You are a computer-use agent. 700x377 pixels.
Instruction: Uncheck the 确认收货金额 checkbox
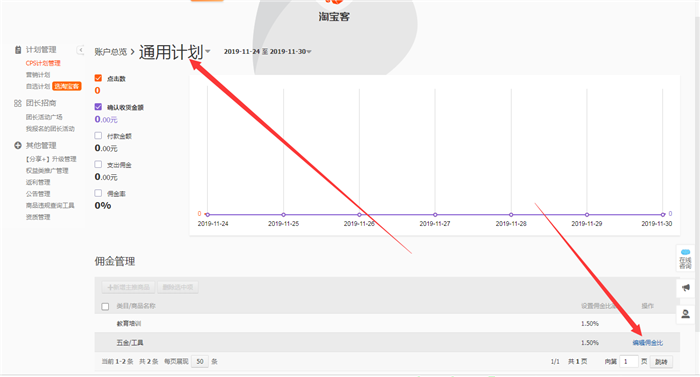point(98,107)
